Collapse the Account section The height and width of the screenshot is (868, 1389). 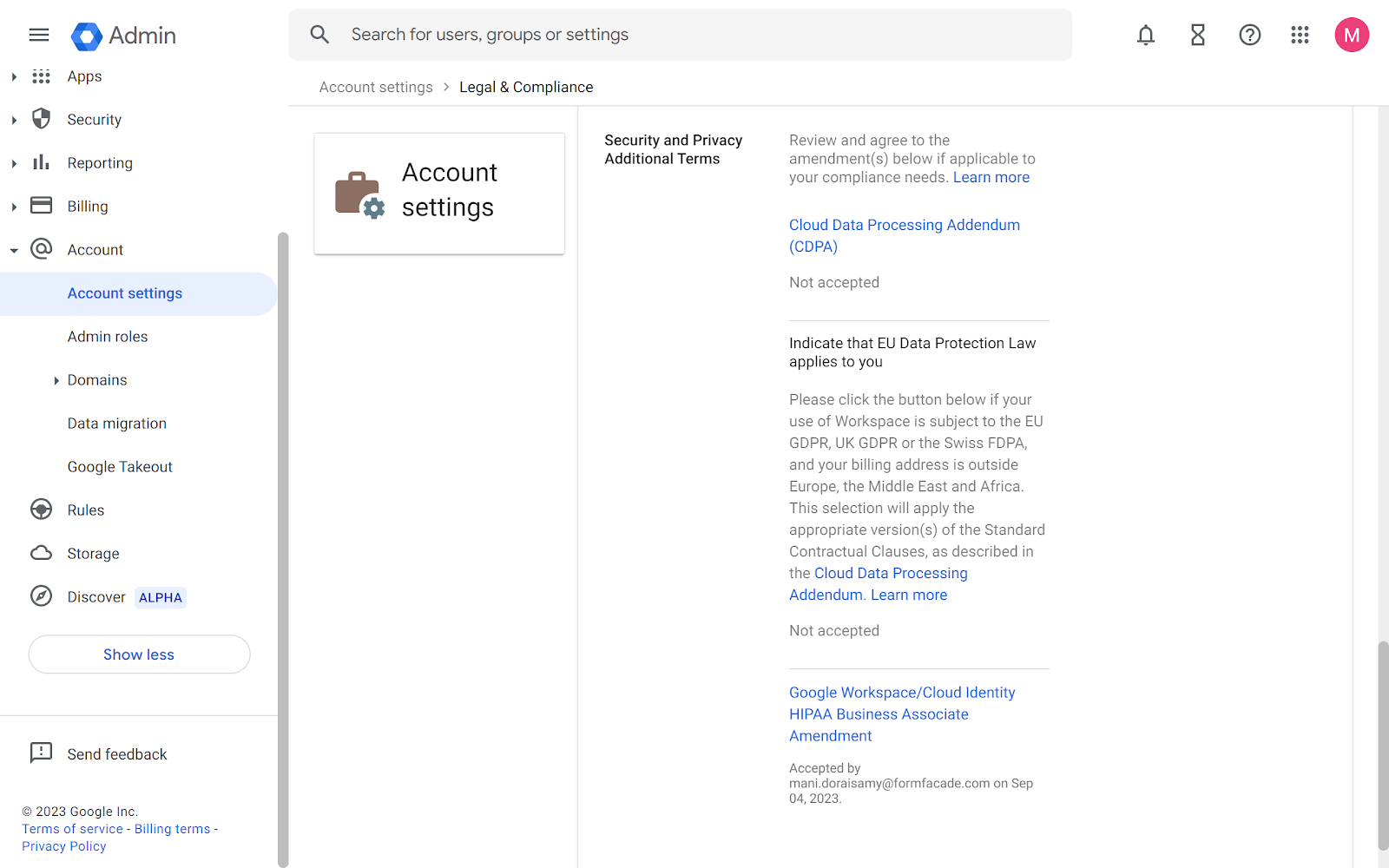coord(13,249)
